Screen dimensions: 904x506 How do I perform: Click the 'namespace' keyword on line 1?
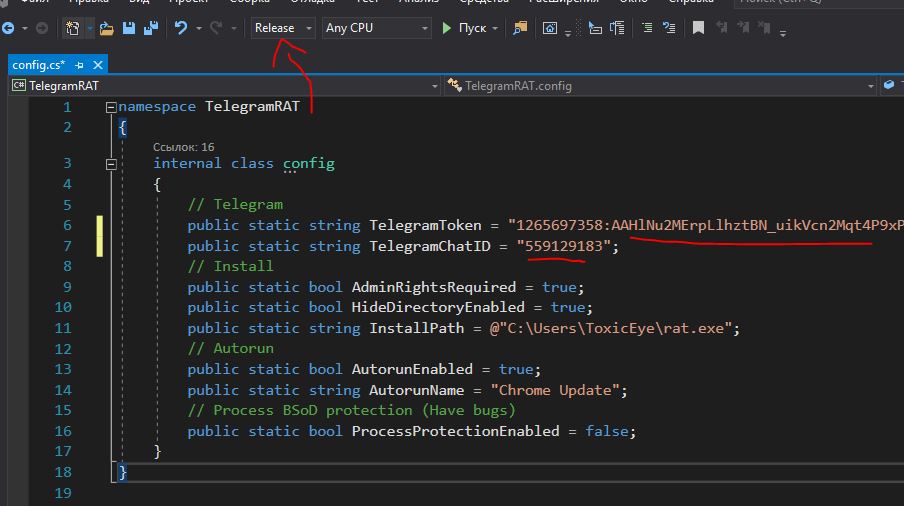click(x=157, y=107)
